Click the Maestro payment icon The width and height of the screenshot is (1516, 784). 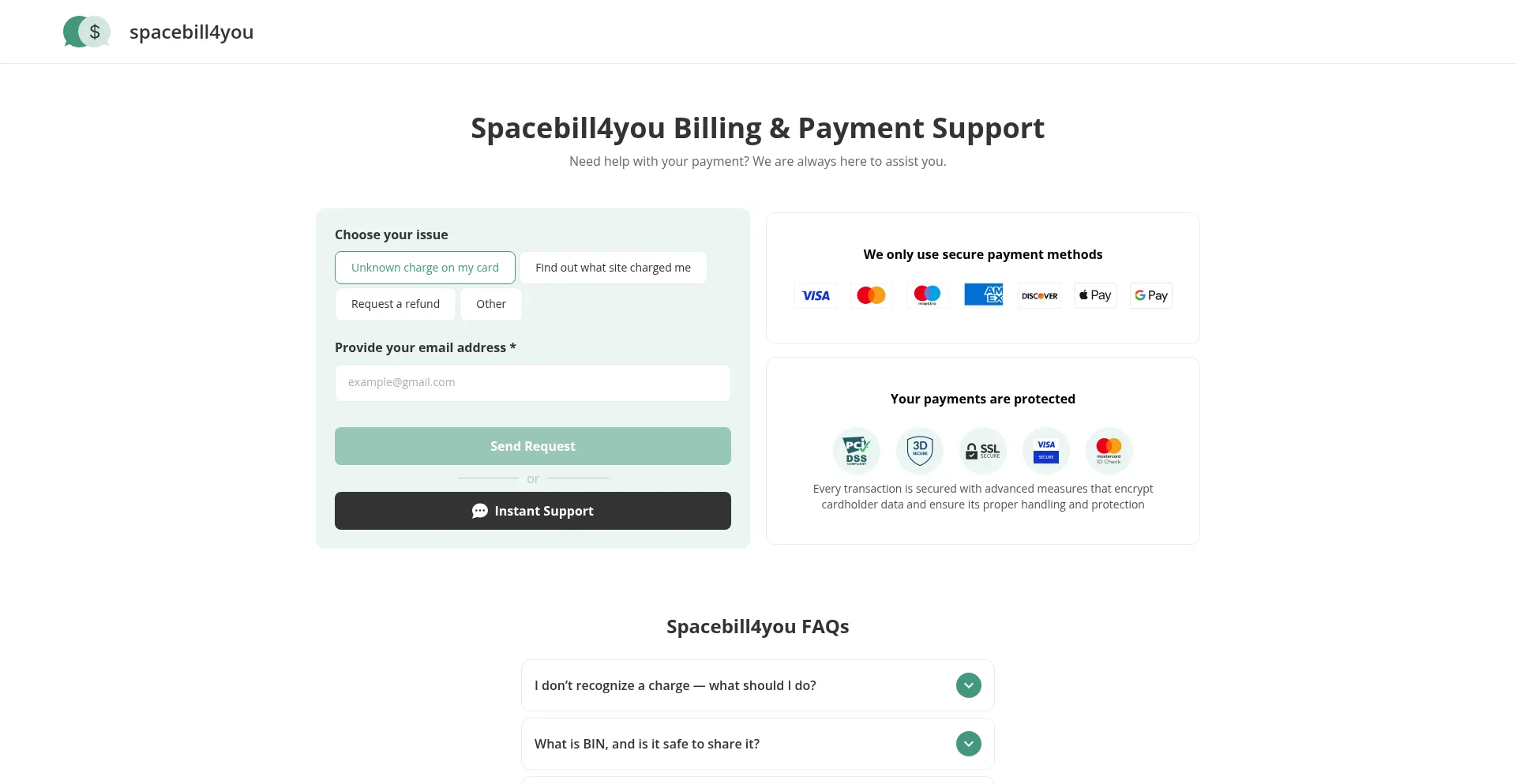click(927, 295)
